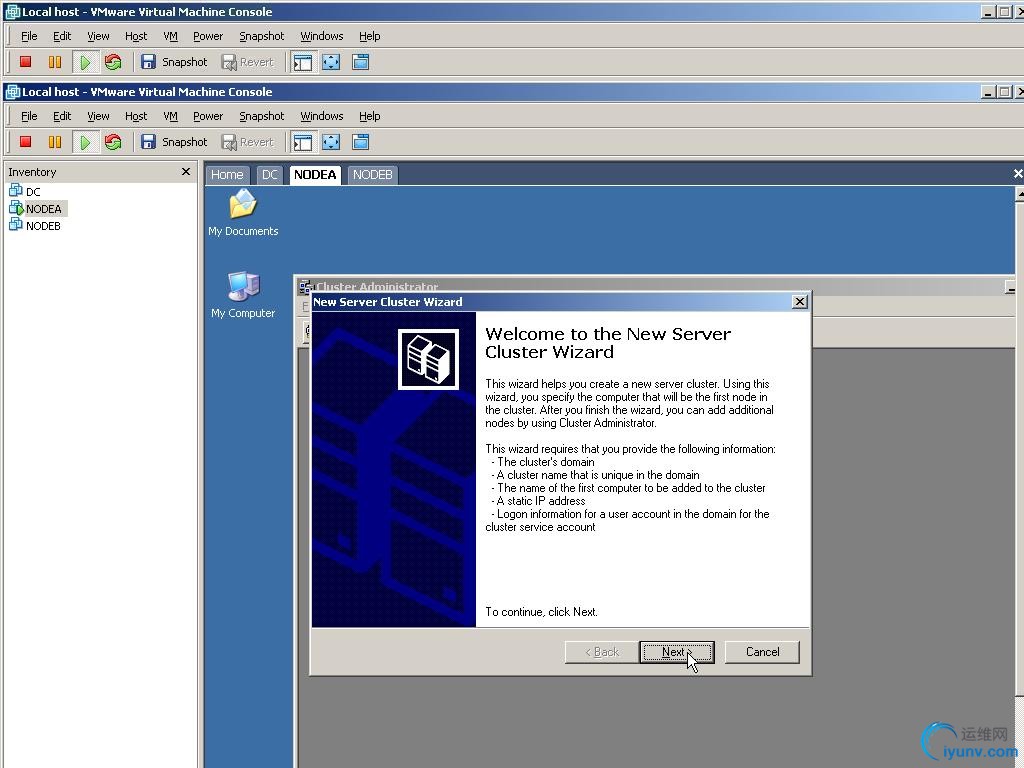Switch to the Home tab

click(x=227, y=175)
